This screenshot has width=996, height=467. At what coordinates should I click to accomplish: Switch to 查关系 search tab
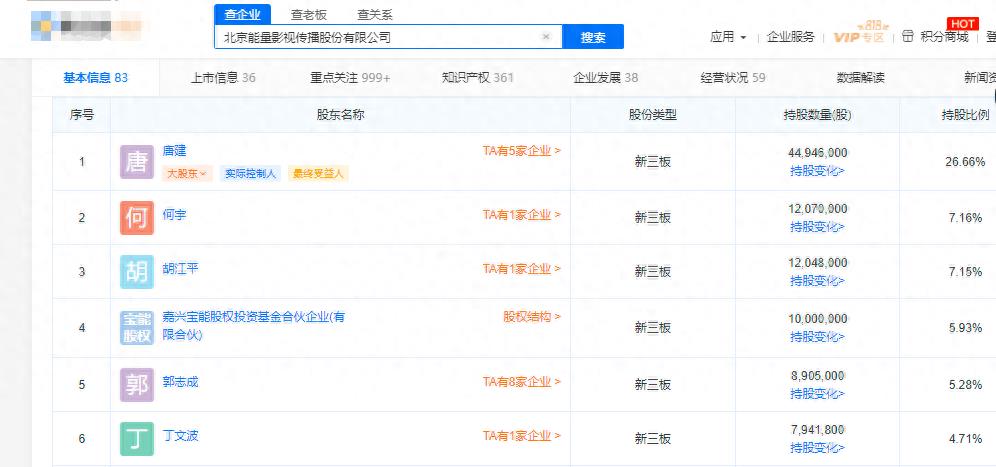pyautogui.click(x=375, y=15)
